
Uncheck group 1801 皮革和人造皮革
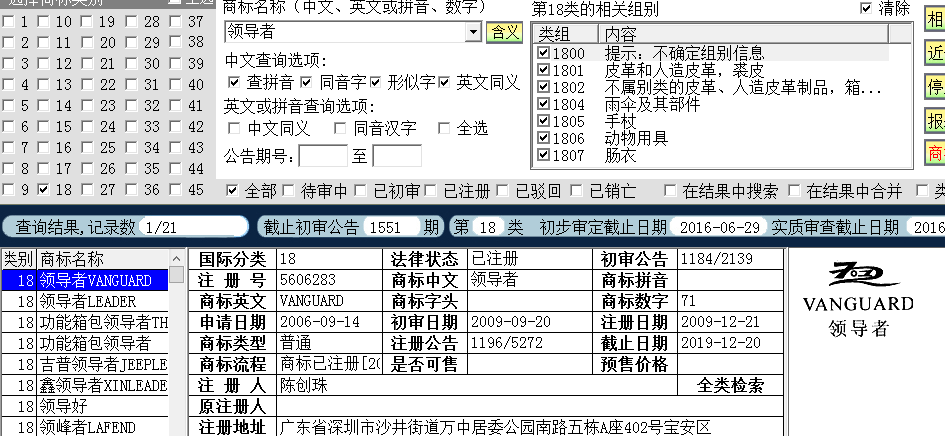coord(544,70)
